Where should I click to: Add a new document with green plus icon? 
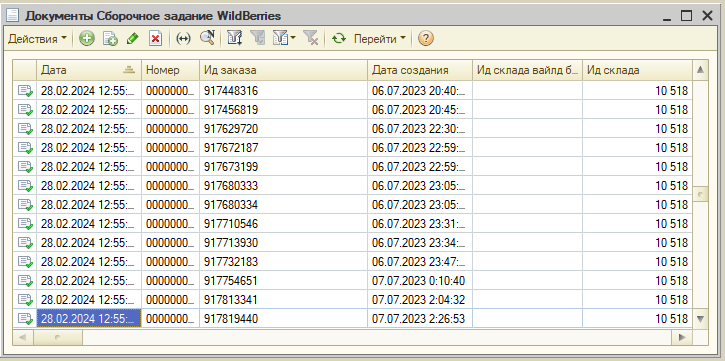point(86,39)
